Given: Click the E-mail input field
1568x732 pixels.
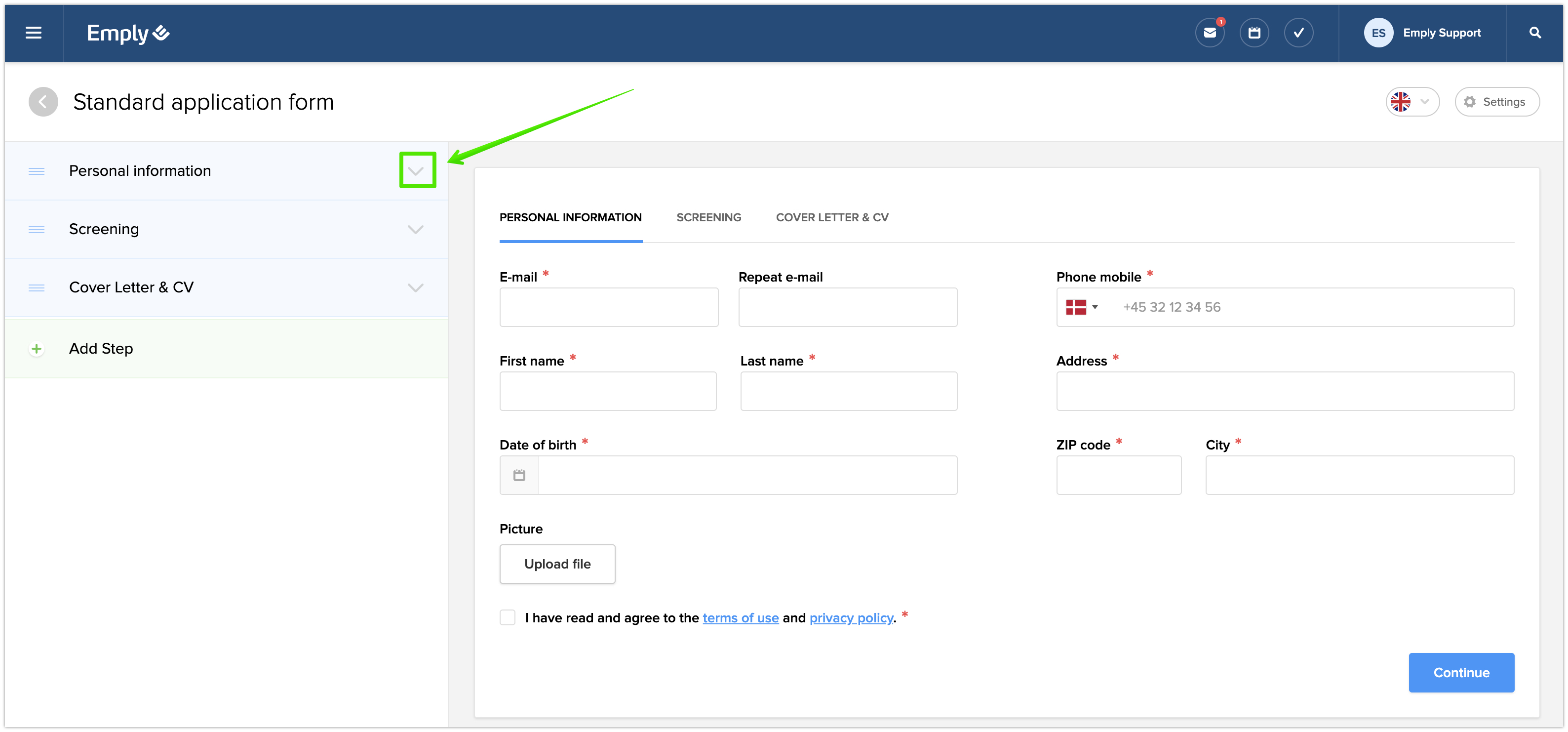Looking at the screenshot, I should (x=608, y=307).
